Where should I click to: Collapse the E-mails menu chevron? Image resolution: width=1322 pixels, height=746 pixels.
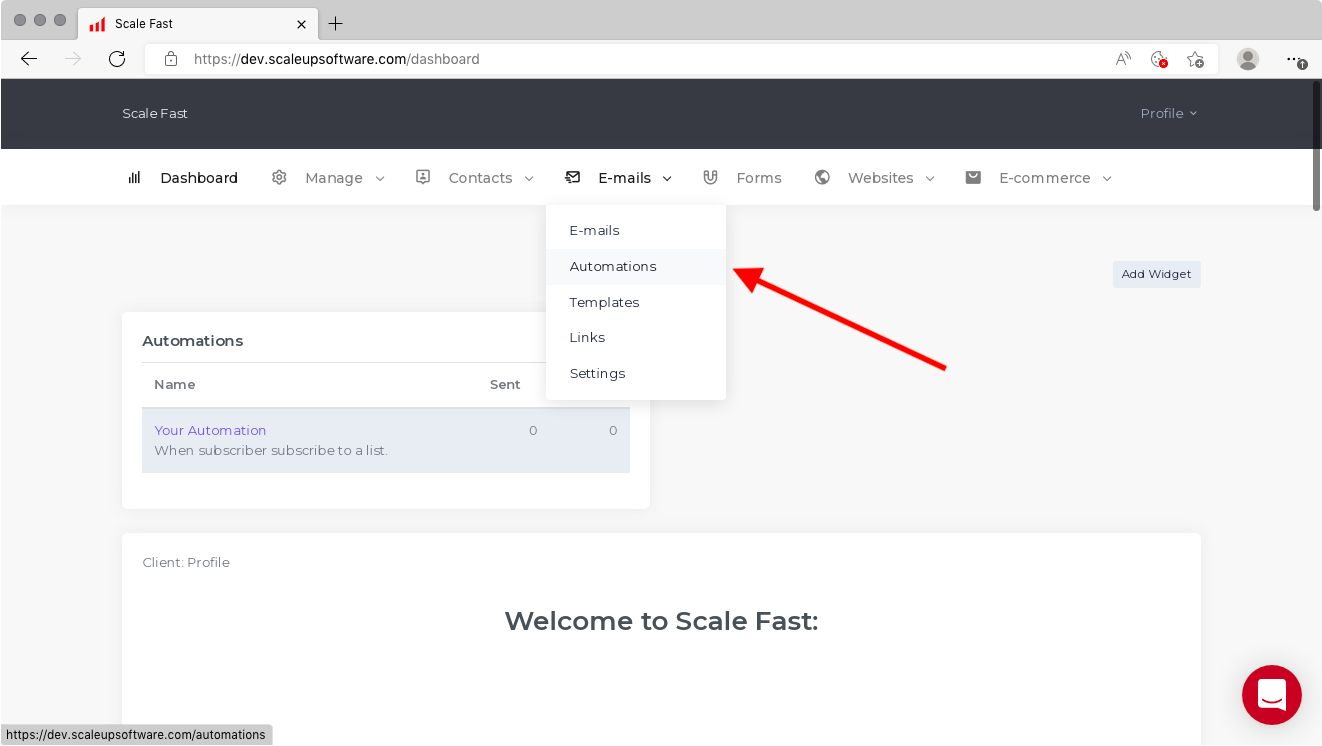click(667, 179)
